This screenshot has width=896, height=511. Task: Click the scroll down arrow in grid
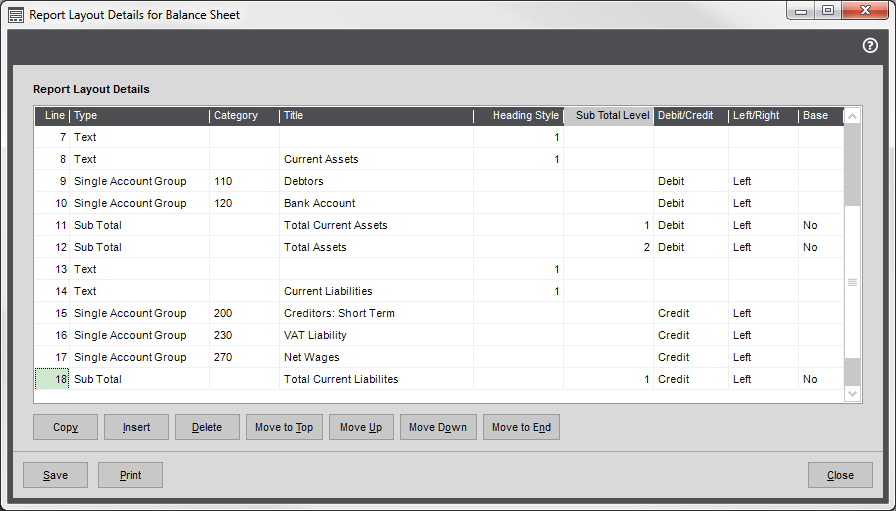pyautogui.click(x=852, y=394)
